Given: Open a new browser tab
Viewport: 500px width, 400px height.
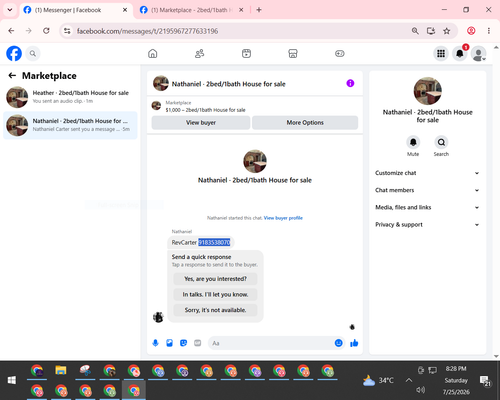Looking at the screenshot, I should point(259,10).
